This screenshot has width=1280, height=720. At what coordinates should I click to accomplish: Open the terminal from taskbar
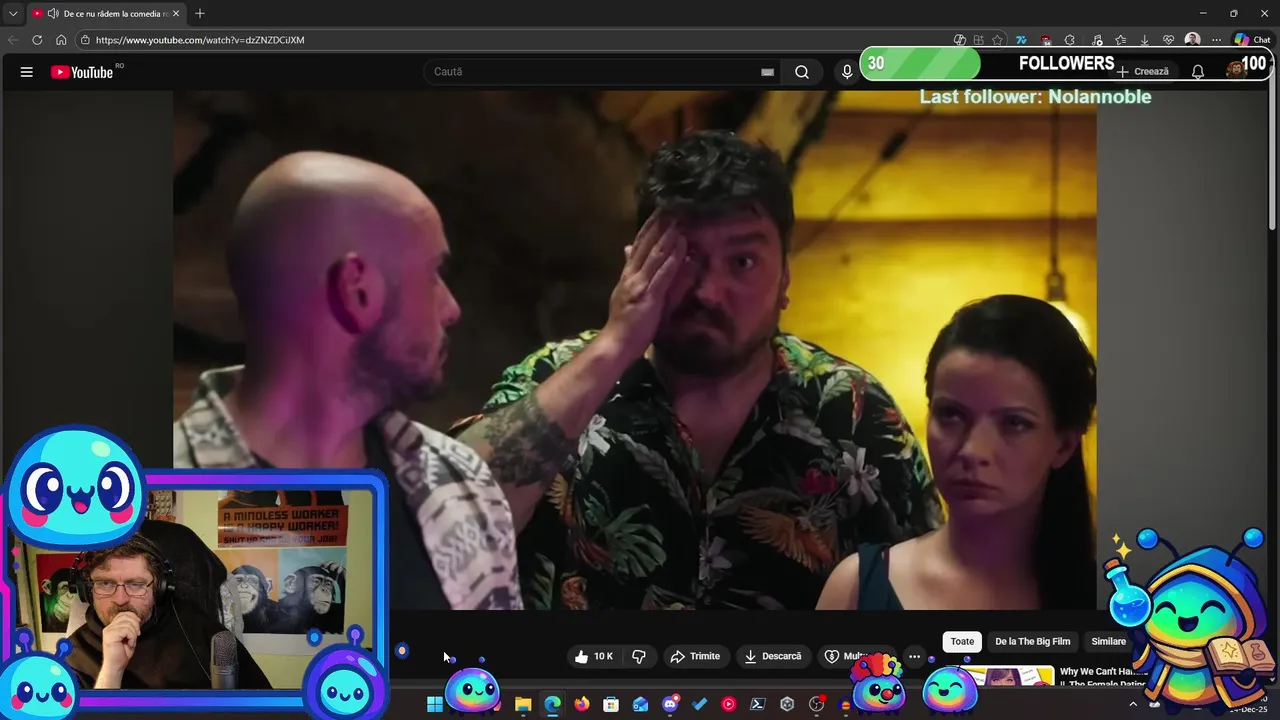(758, 705)
